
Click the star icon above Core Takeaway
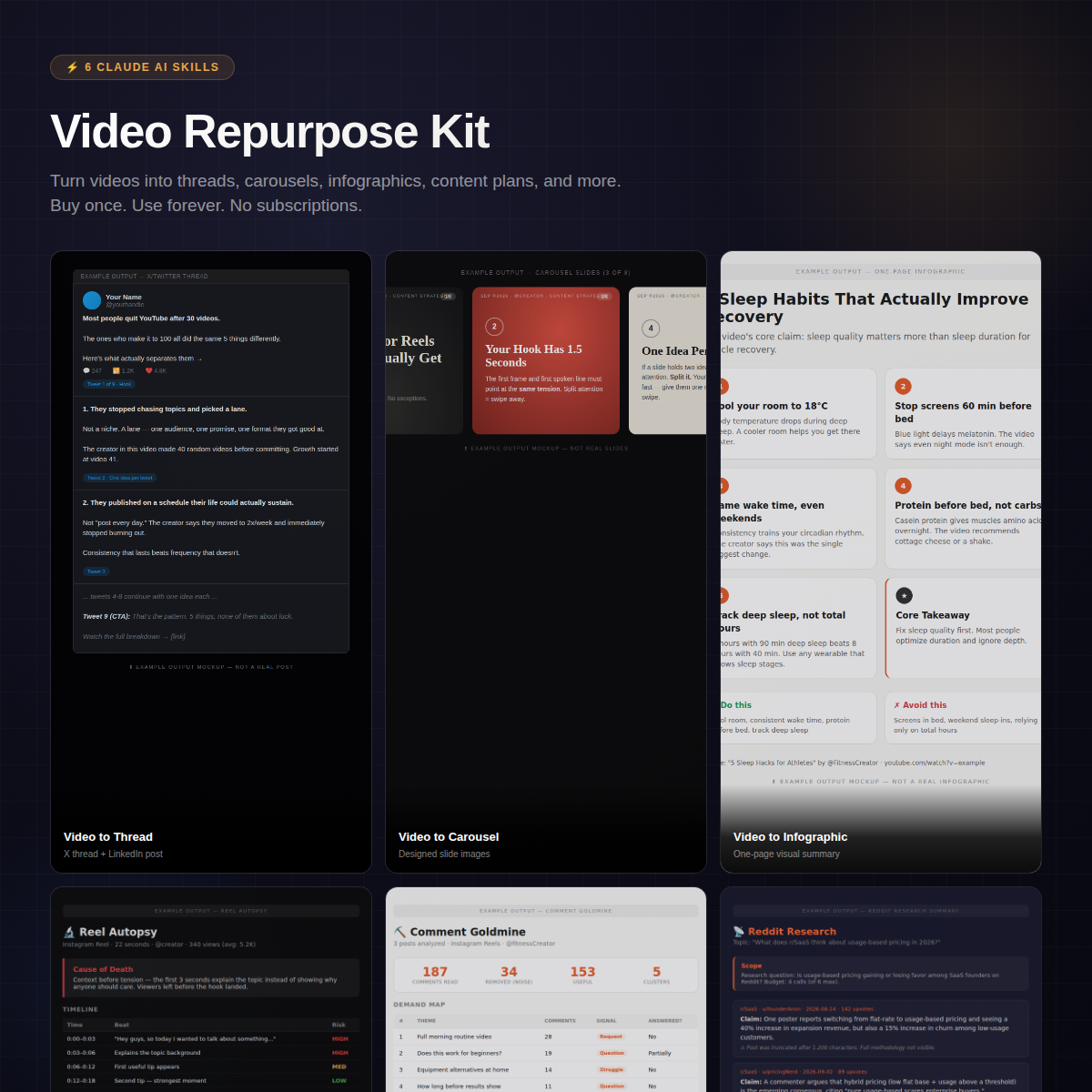[x=904, y=596]
